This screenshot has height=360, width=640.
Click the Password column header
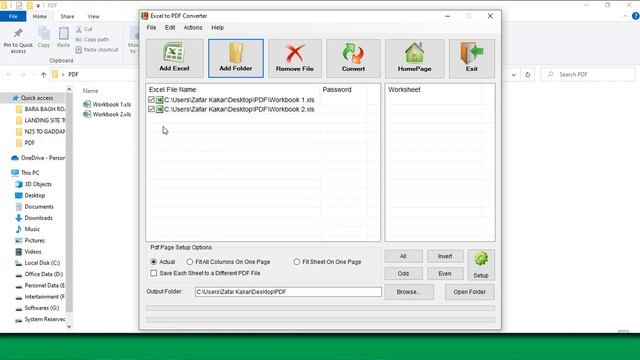tap(337, 89)
